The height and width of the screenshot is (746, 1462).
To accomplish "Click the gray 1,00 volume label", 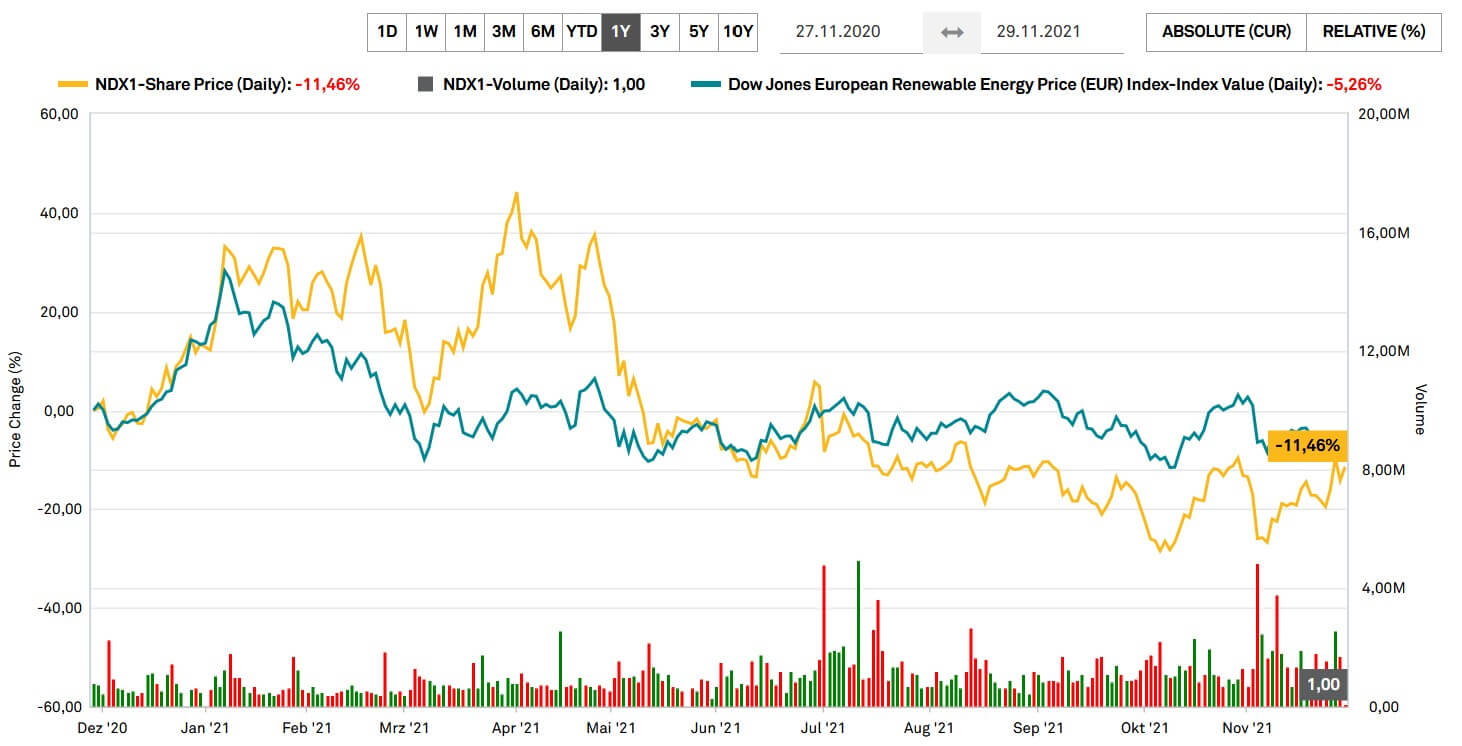I will click(1323, 684).
